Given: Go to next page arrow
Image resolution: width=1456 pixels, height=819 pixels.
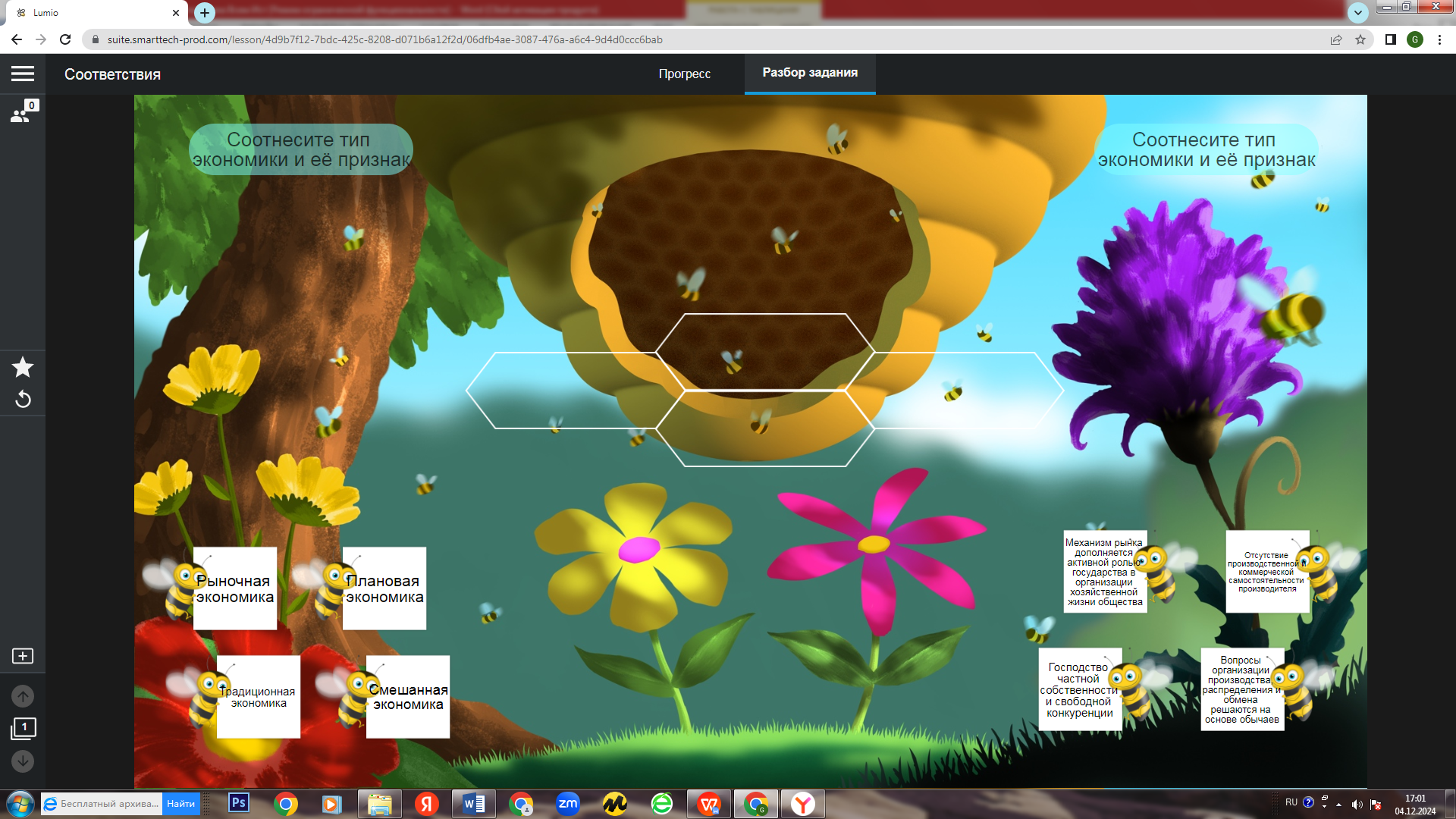Looking at the screenshot, I should tap(23, 761).
